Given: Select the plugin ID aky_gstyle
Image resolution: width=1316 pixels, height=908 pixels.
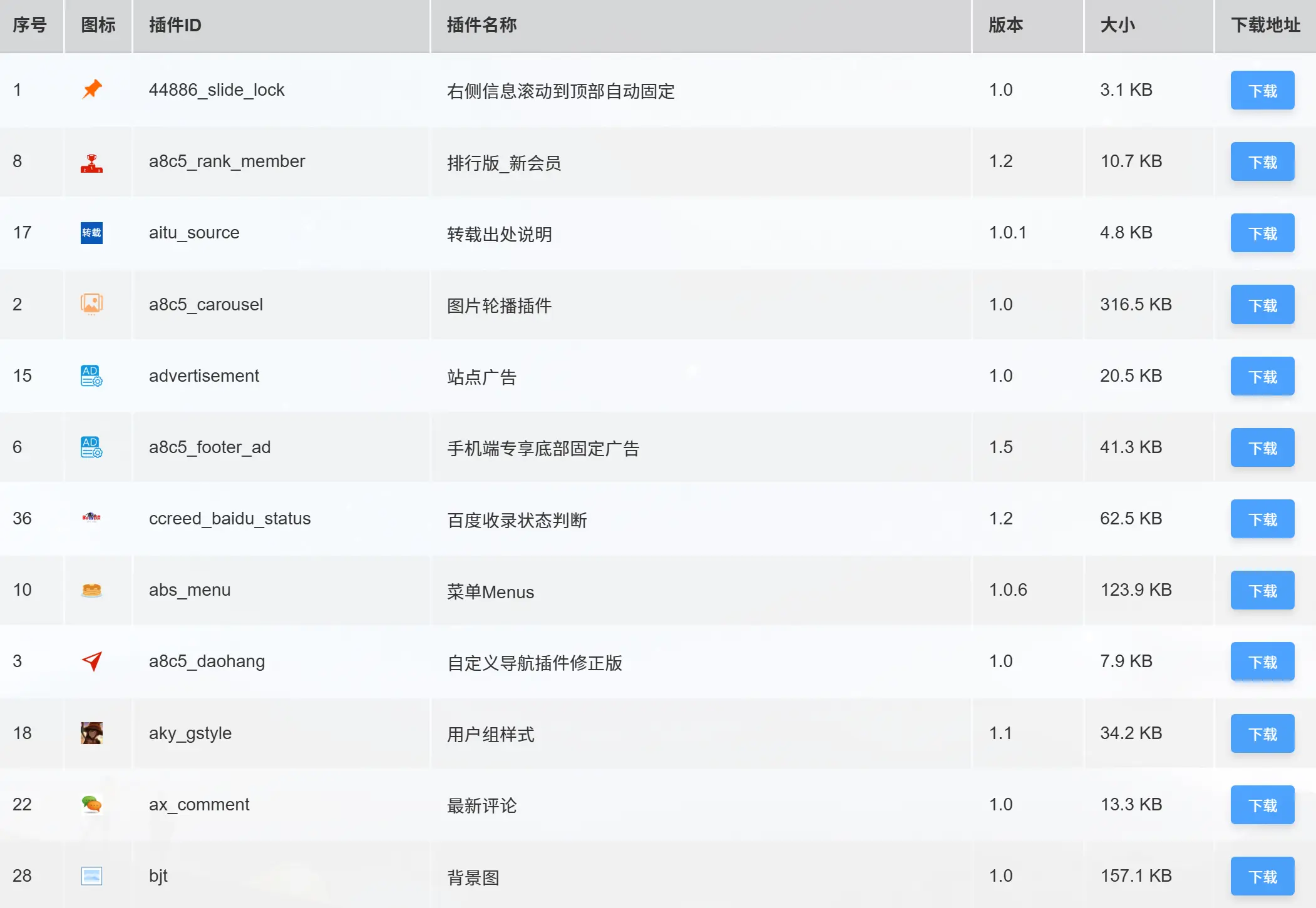Looking at the screenshot, I should tap(190, 733).
